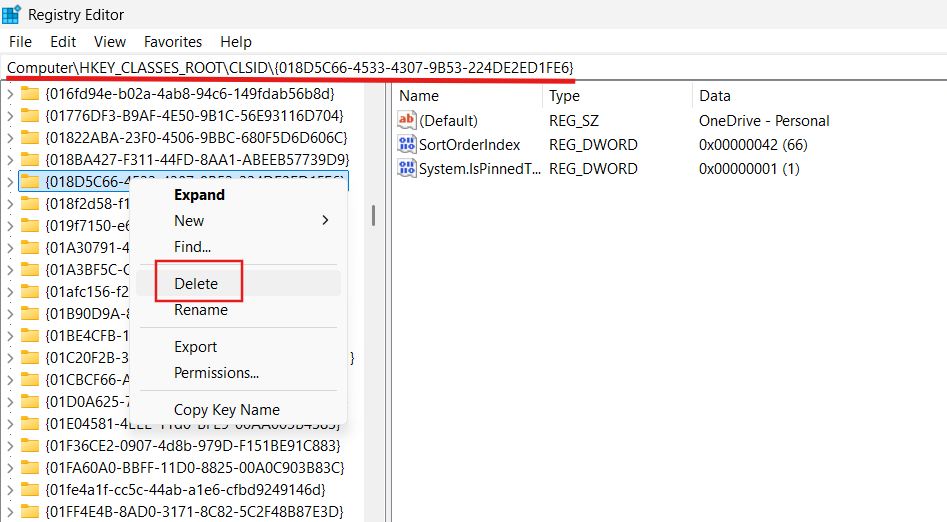This screenshot has height=522, width=947.
Task: Open the File menu
Action: click(x=21, y=42)
